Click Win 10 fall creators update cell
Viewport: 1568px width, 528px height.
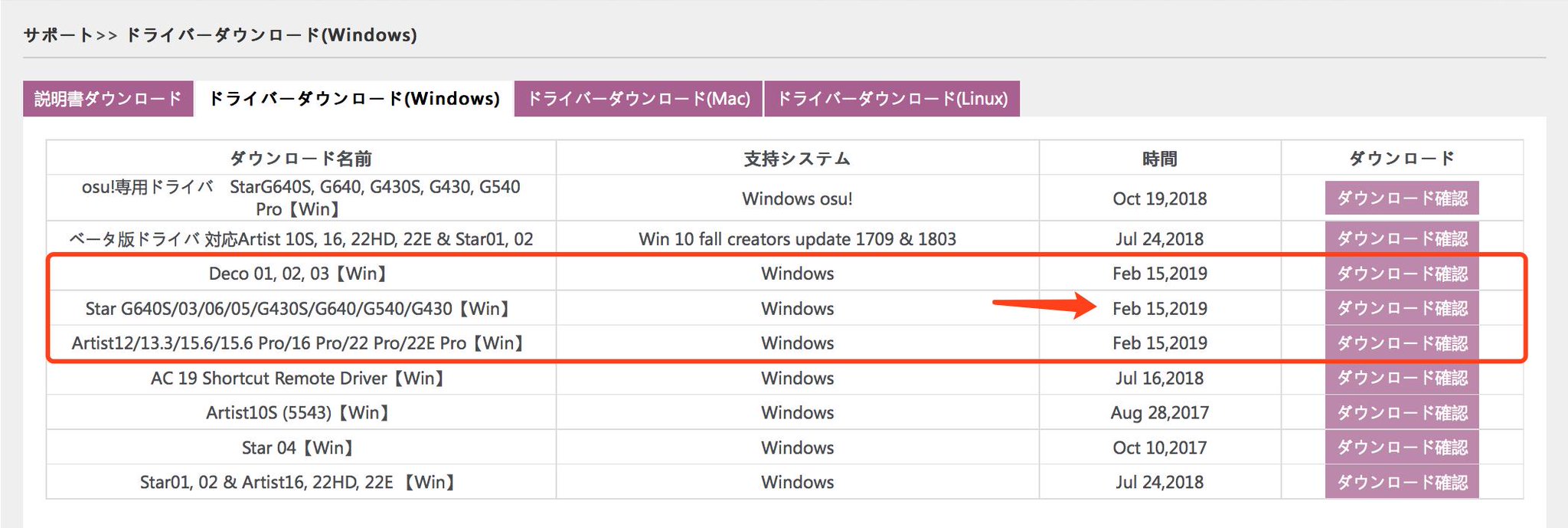[797, 239]
